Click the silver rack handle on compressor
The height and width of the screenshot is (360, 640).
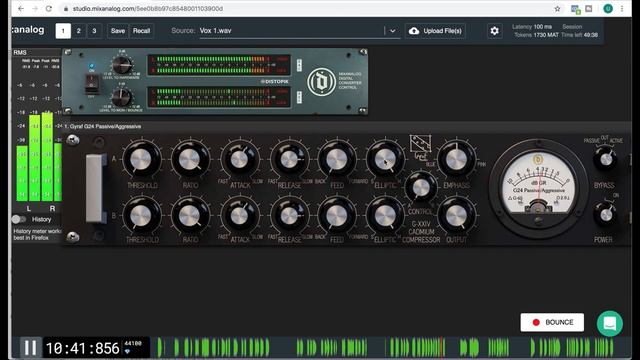(x=95, y=188)
